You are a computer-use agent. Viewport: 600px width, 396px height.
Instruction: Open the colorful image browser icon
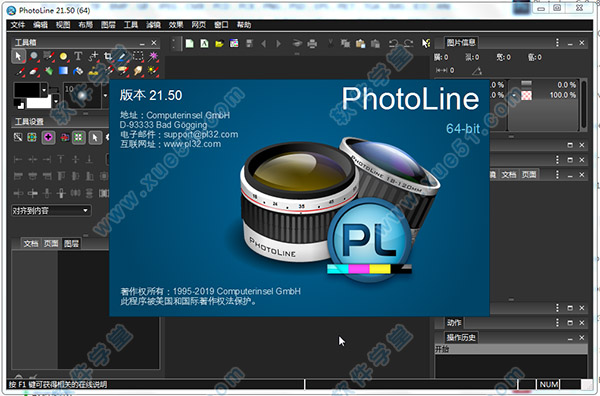pyautogui.click(x=234, y=43)
